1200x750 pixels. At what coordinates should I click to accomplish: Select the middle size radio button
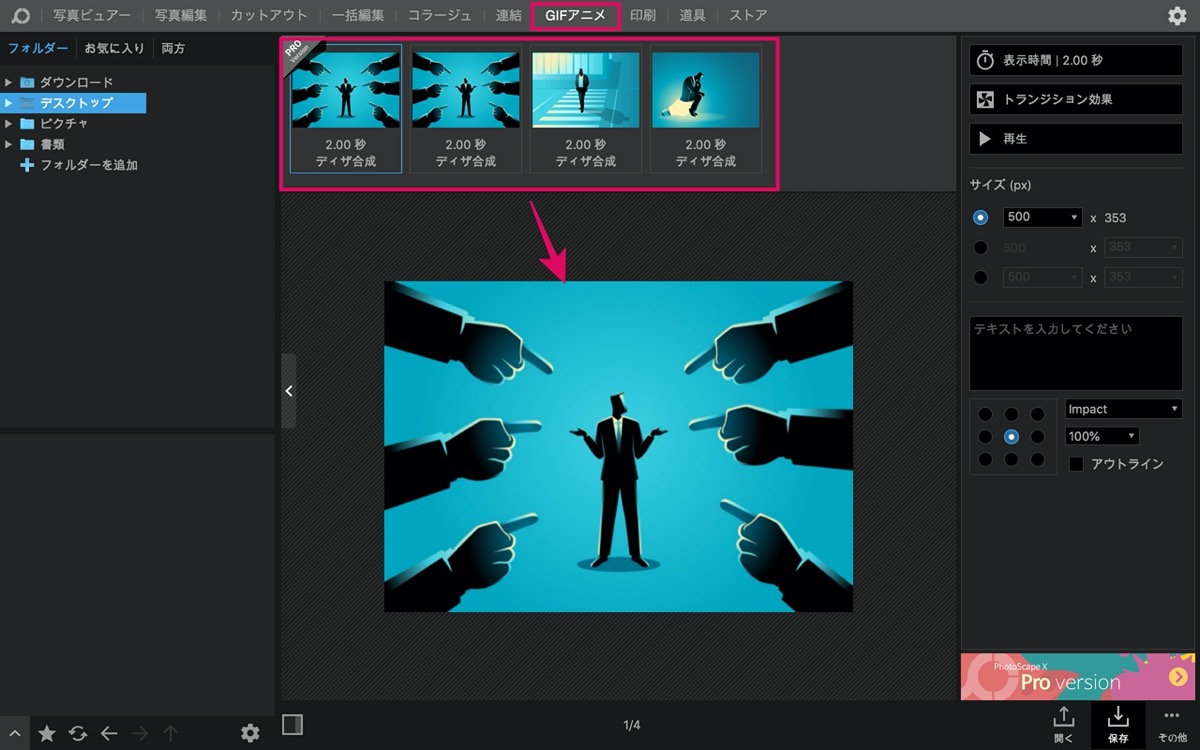980,247
